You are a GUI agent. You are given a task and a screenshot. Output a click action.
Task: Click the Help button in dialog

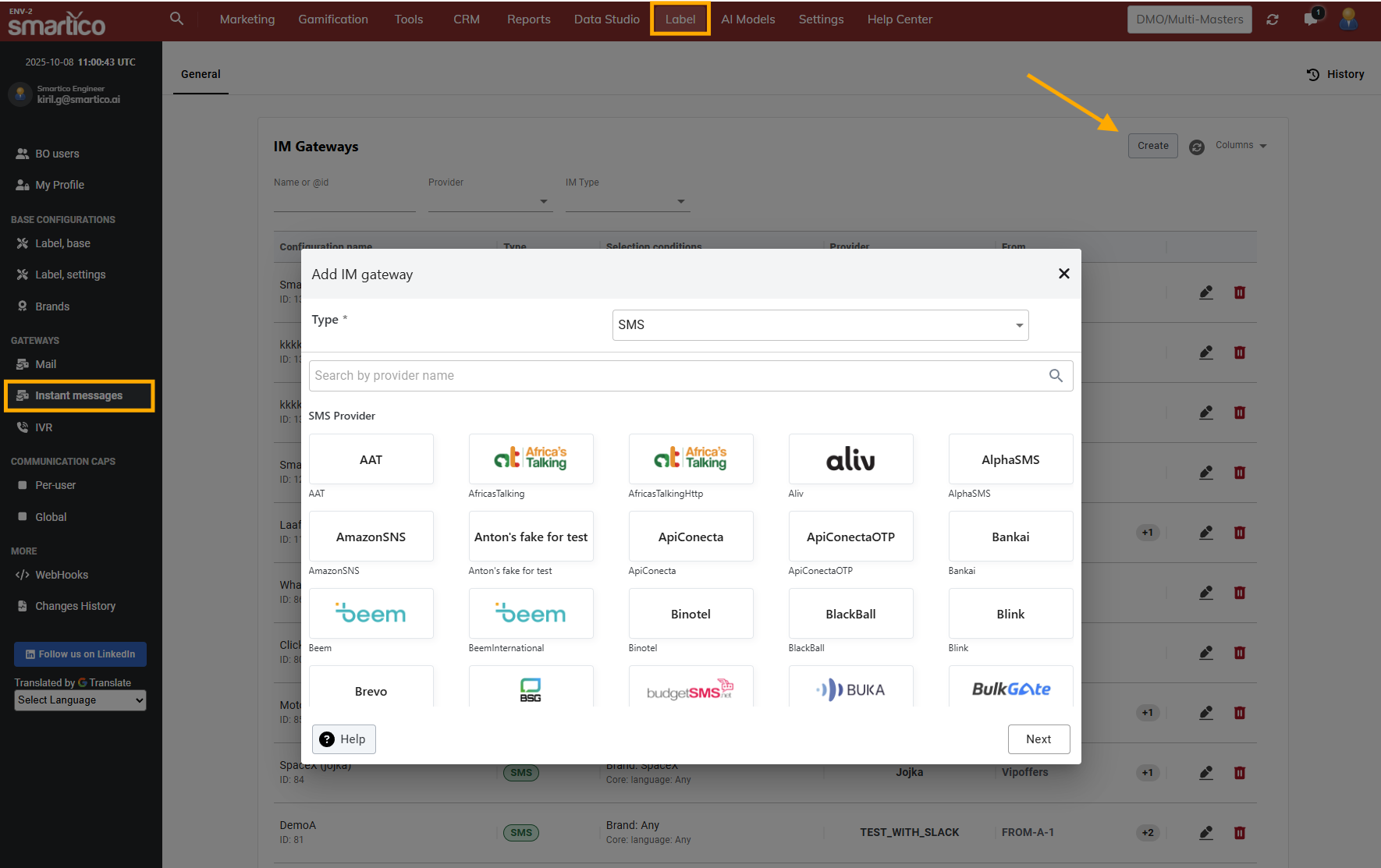pos(343,739)
